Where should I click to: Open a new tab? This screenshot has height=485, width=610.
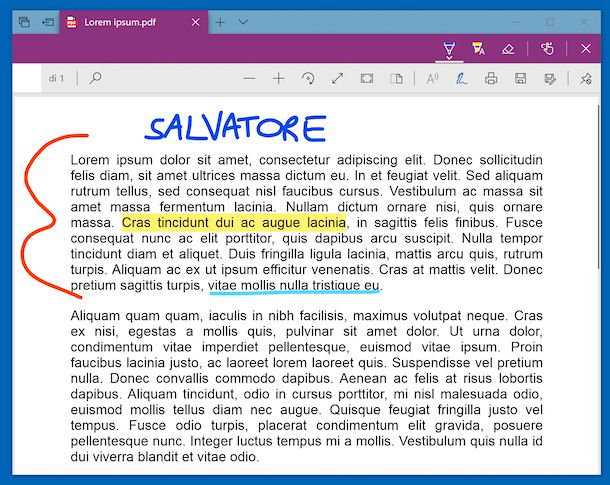pos(220,22)
